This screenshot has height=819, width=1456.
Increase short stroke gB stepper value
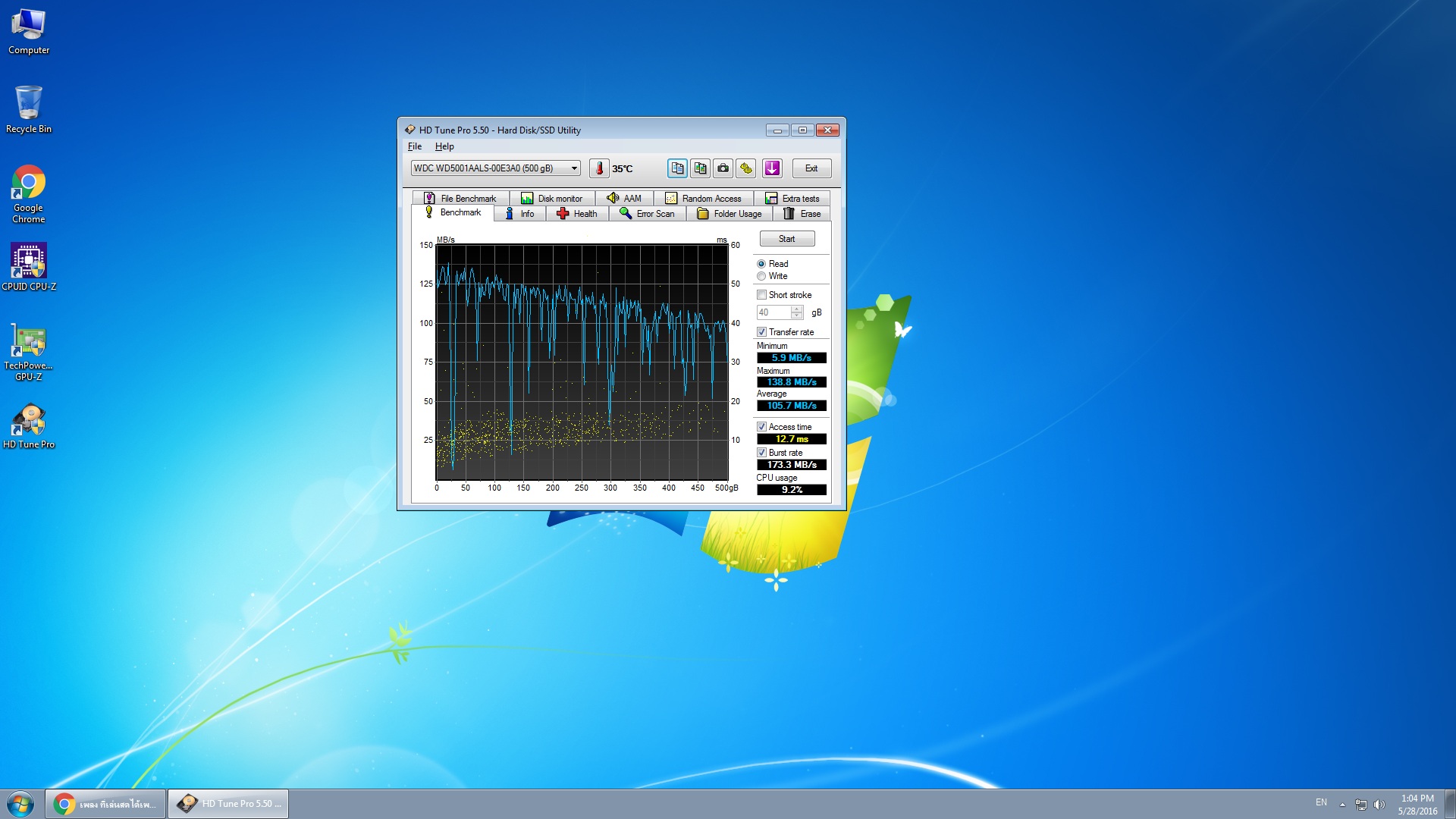[x=796, y=309]
